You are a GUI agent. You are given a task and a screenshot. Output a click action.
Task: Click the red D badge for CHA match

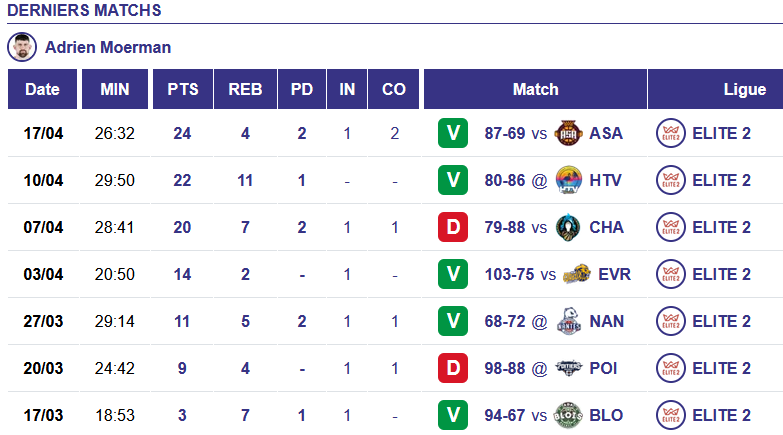tap(454, 227)
